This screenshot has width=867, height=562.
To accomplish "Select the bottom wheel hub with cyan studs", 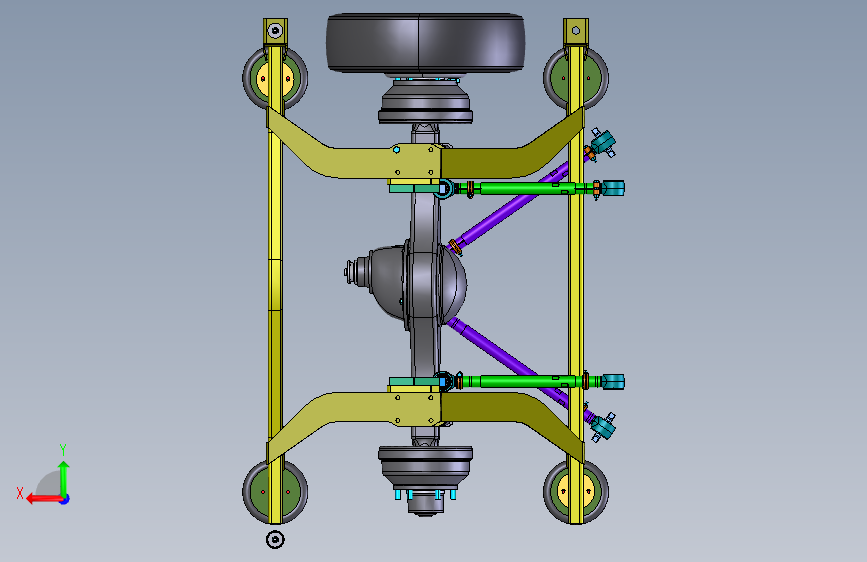I will (425, 481).
